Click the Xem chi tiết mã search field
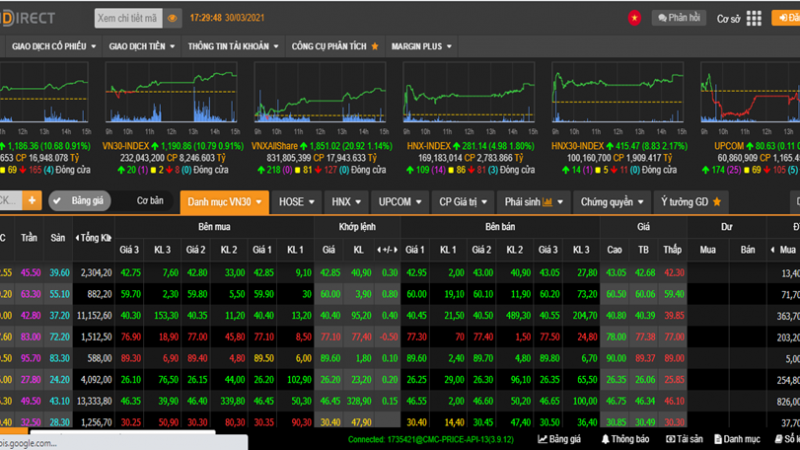Viewport: 800px width, 450px height. (129, 18)
